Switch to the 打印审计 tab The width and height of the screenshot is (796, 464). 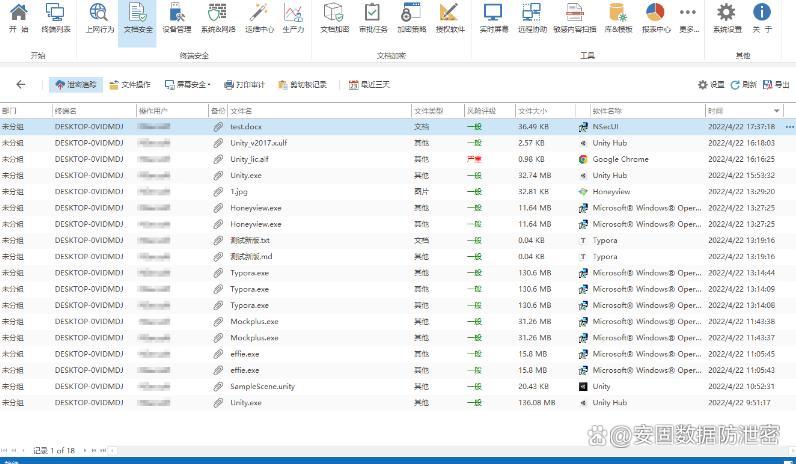(x=244, y=85)
